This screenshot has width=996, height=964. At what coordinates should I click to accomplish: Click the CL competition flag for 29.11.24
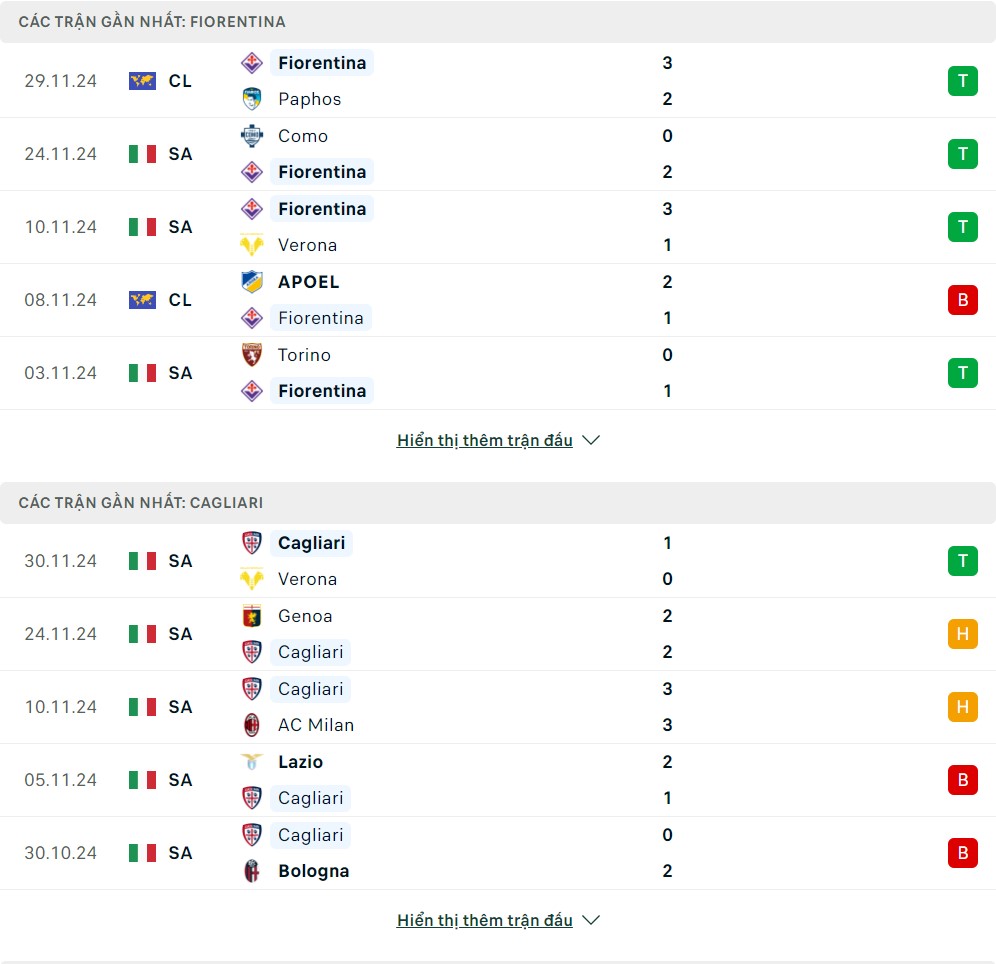pyautogui.click(x=142, y=81)
